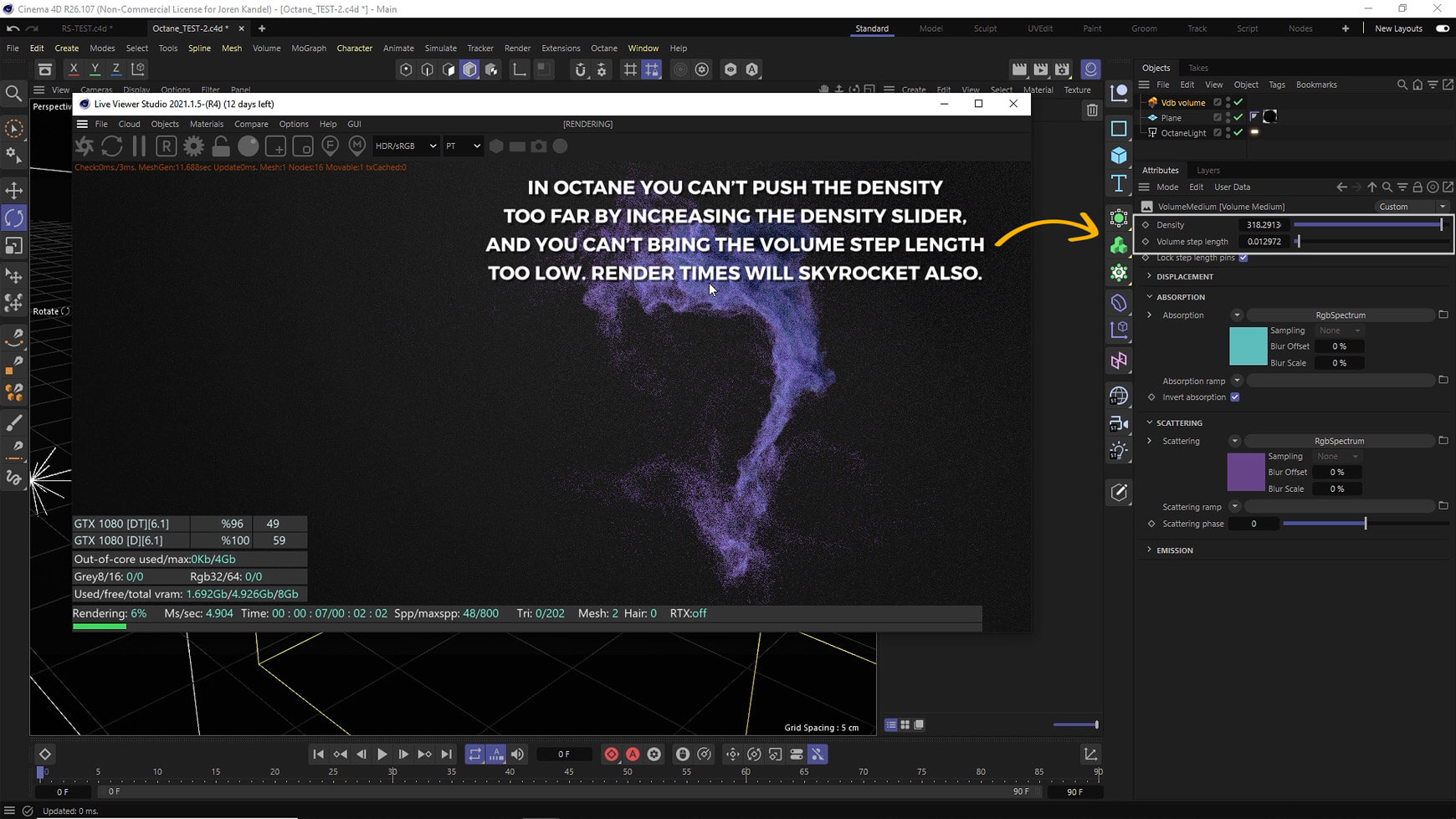Screen dimensions: 1456x819
Task: Add a Cube primitive from the palette
Action: tap(1119, 156)
